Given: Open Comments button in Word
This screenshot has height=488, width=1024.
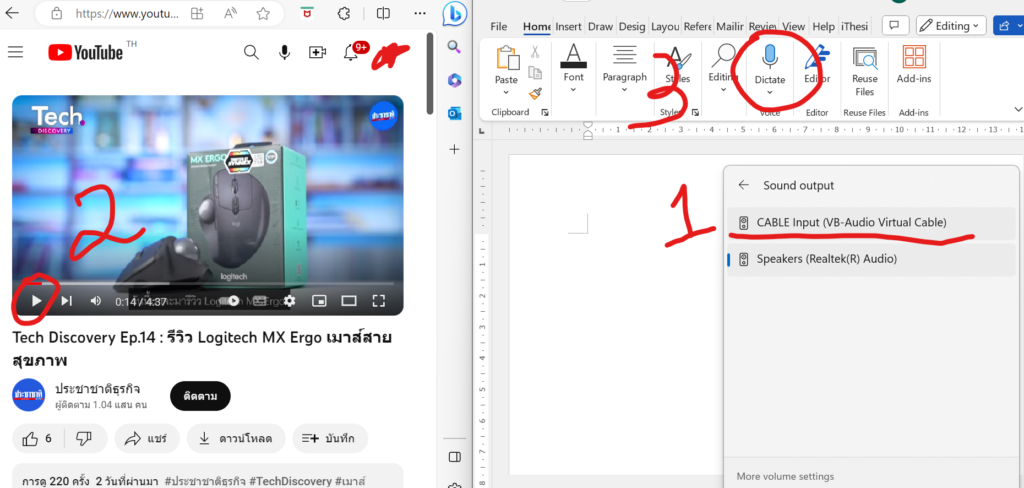Looking at the screenshot, I should 895,25.
